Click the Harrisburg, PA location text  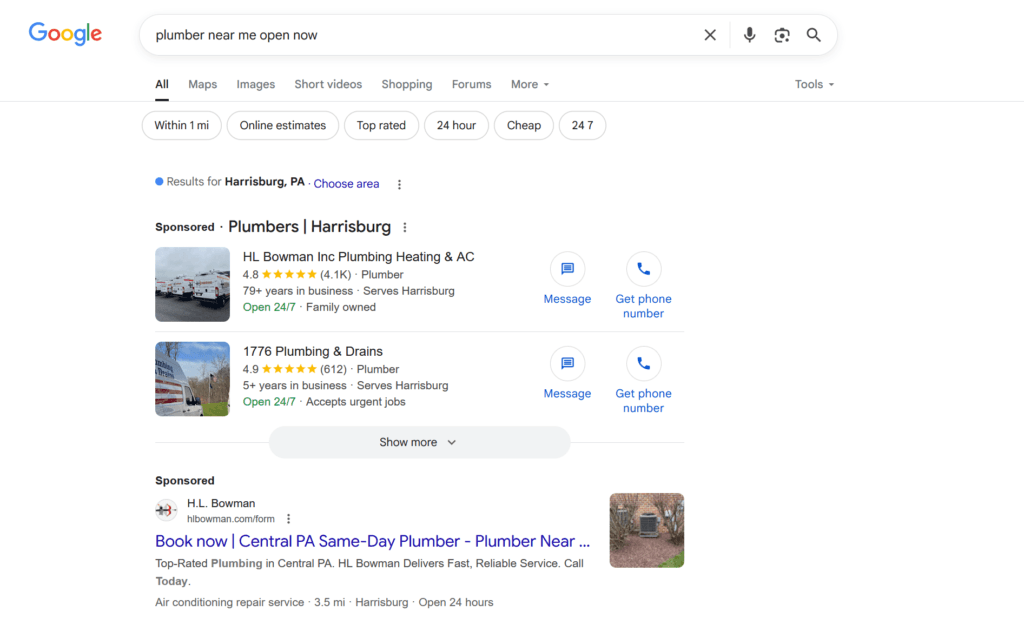tap(264, 182)
